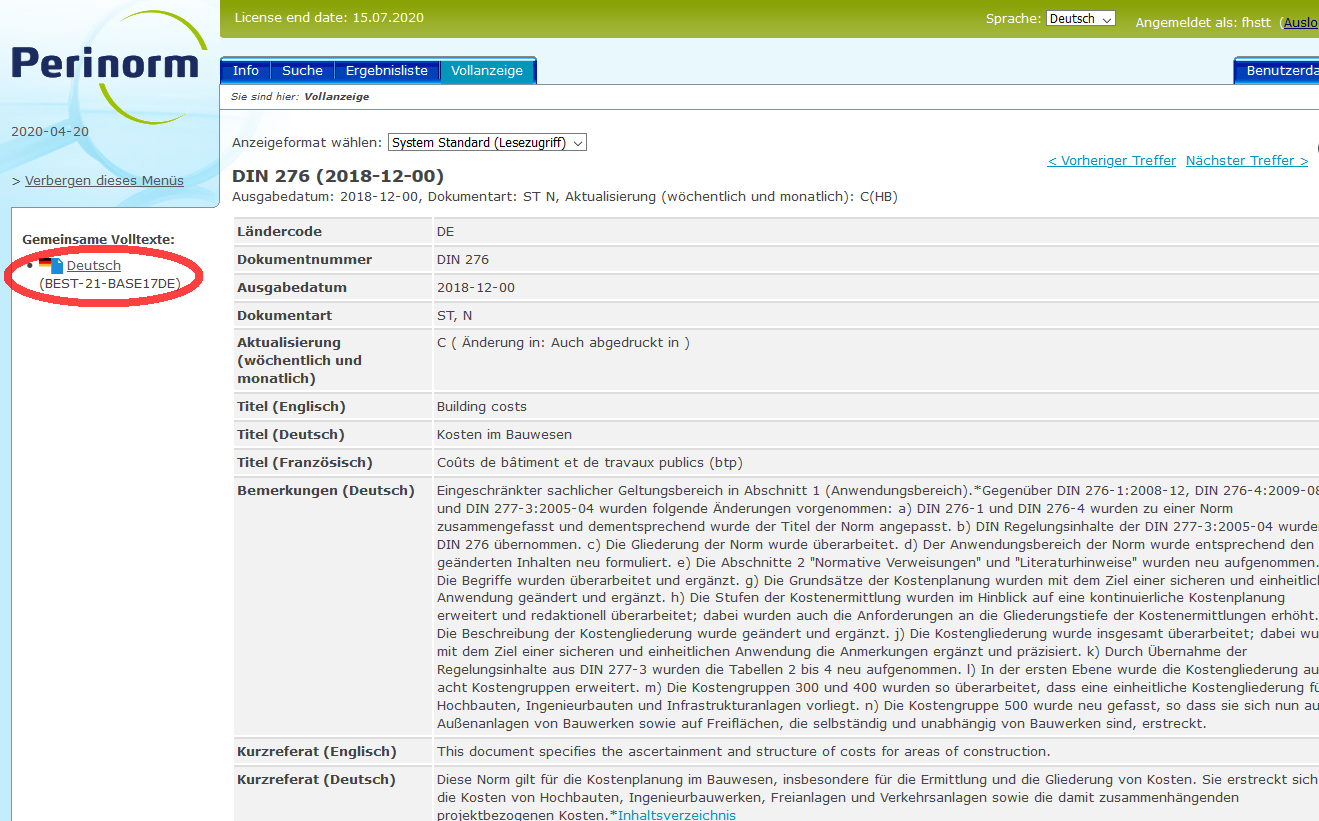The height and width of the screenshot is (821, 1319).
Task: Click the German flag icon
Action: (44, 263)
